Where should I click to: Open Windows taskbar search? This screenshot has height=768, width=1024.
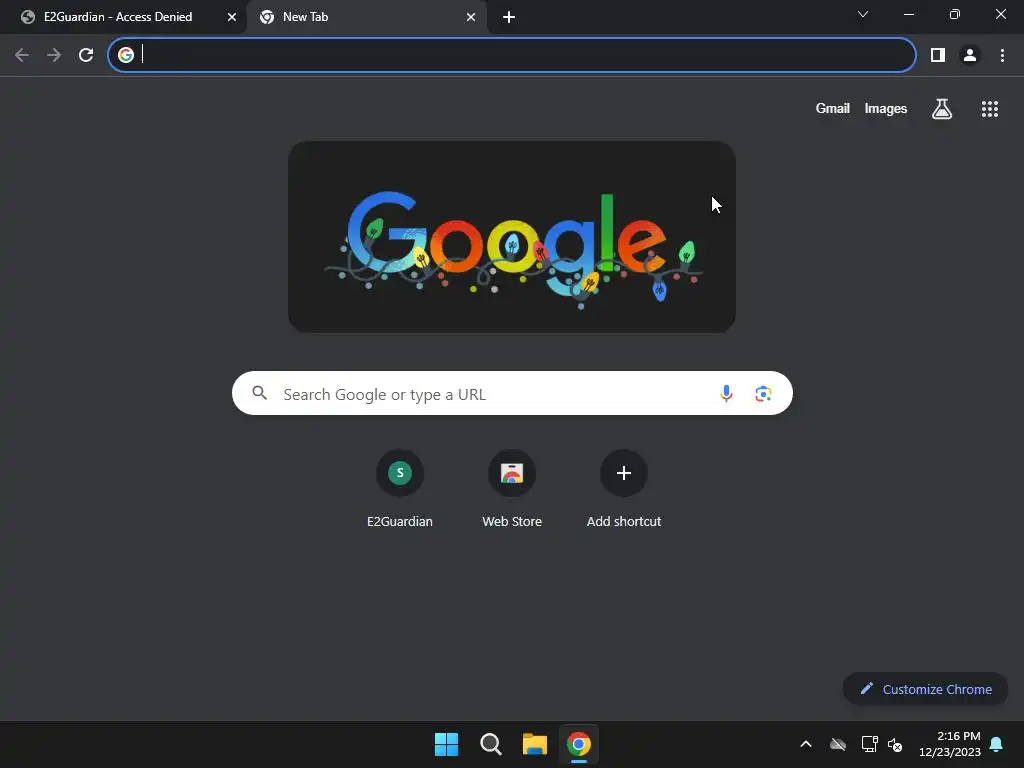click(x=490, y=744)
